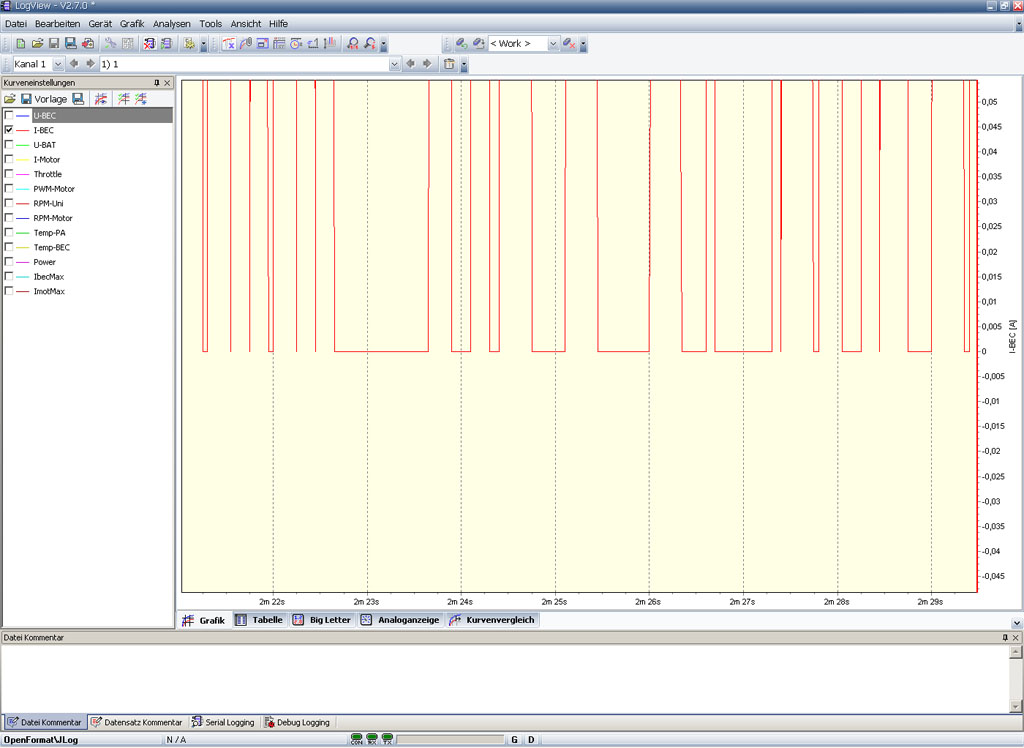Switch to the Big Letter tab

click(323, 620)
